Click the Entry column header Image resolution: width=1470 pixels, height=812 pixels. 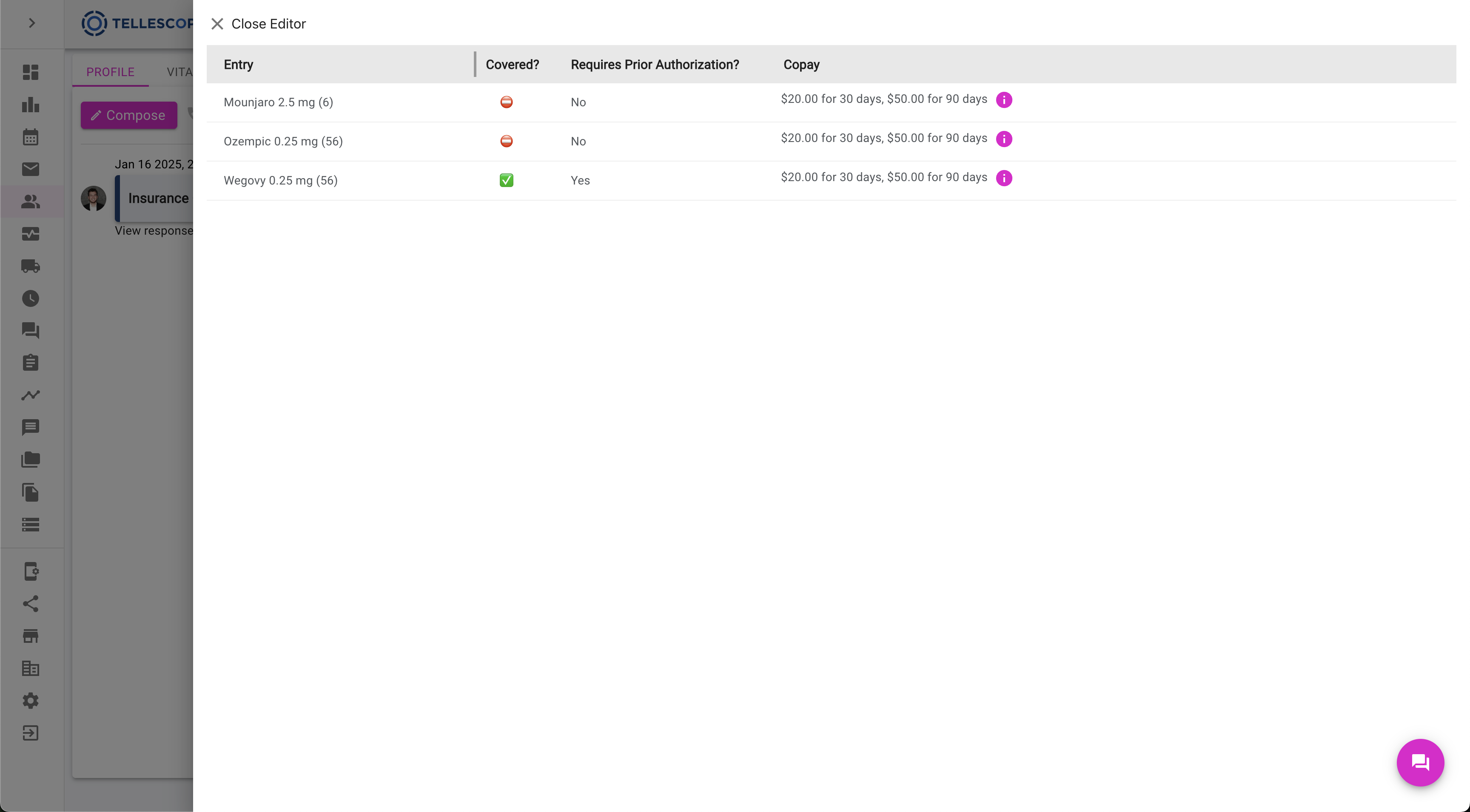[239, 65]
